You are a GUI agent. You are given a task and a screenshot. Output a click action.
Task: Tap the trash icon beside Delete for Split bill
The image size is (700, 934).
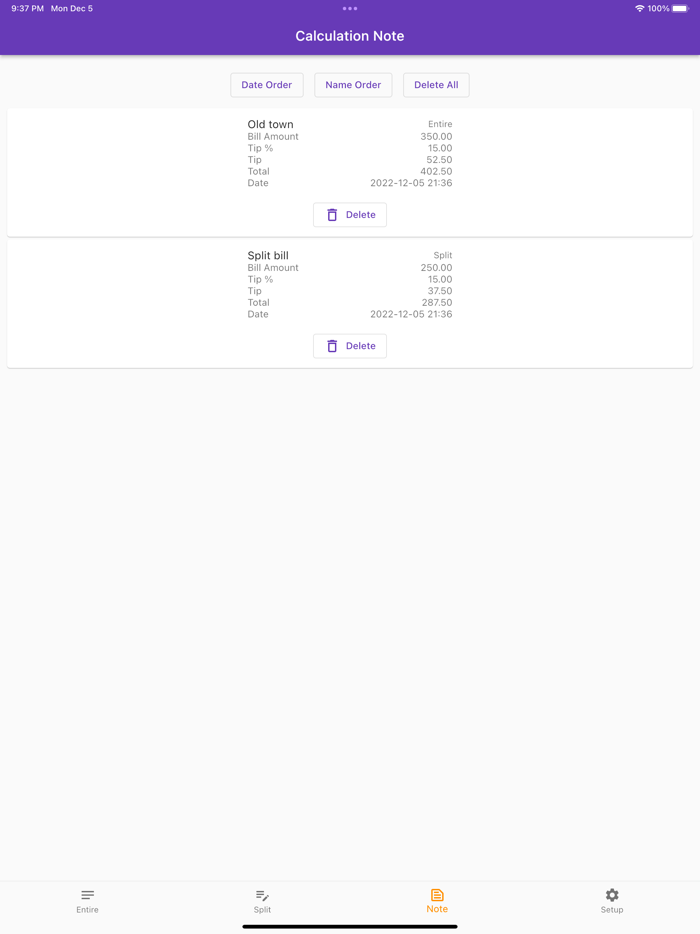point(333,345)
